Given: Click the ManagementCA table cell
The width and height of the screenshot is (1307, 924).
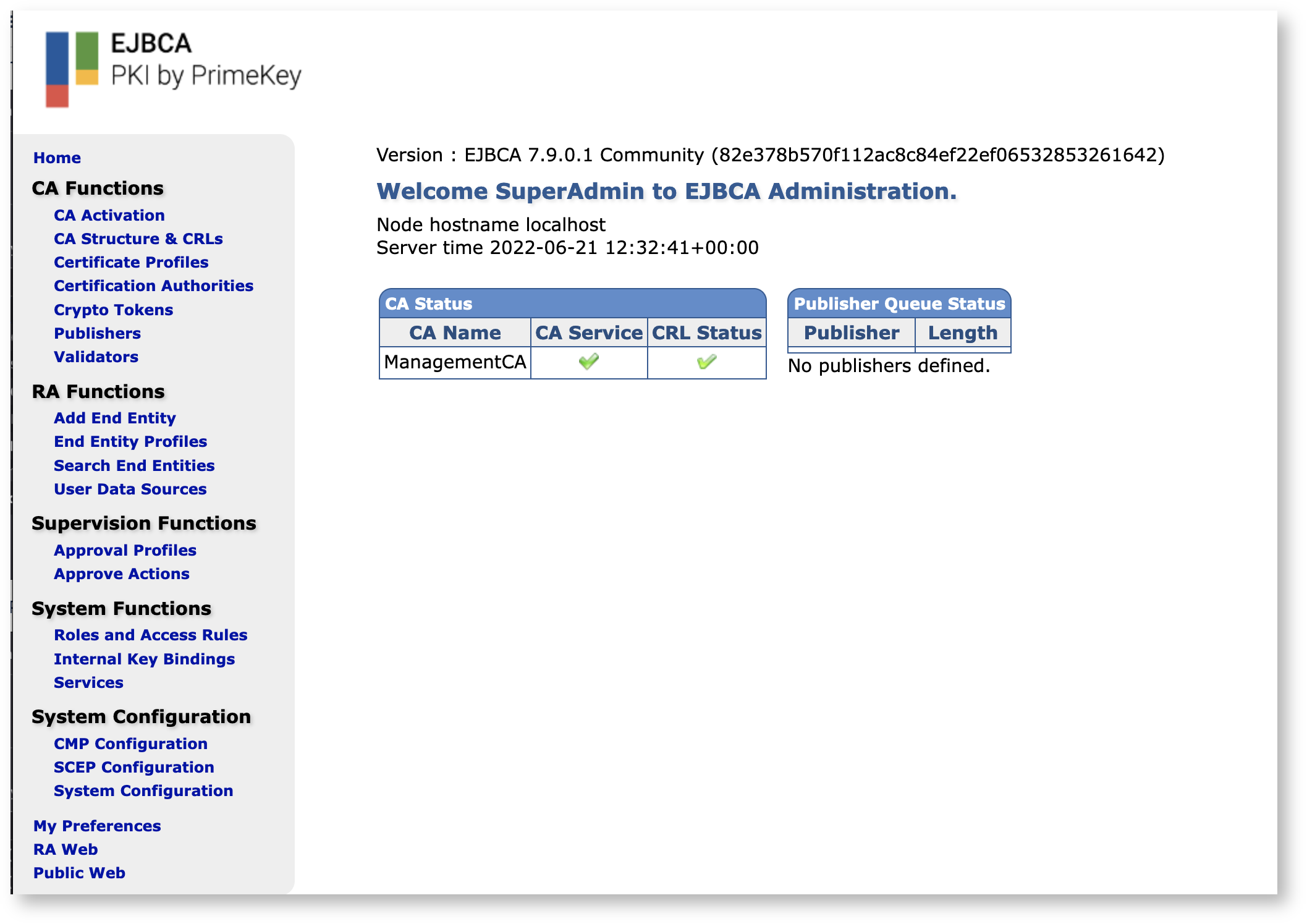Looking at the screenshot, I should (455, 362).
